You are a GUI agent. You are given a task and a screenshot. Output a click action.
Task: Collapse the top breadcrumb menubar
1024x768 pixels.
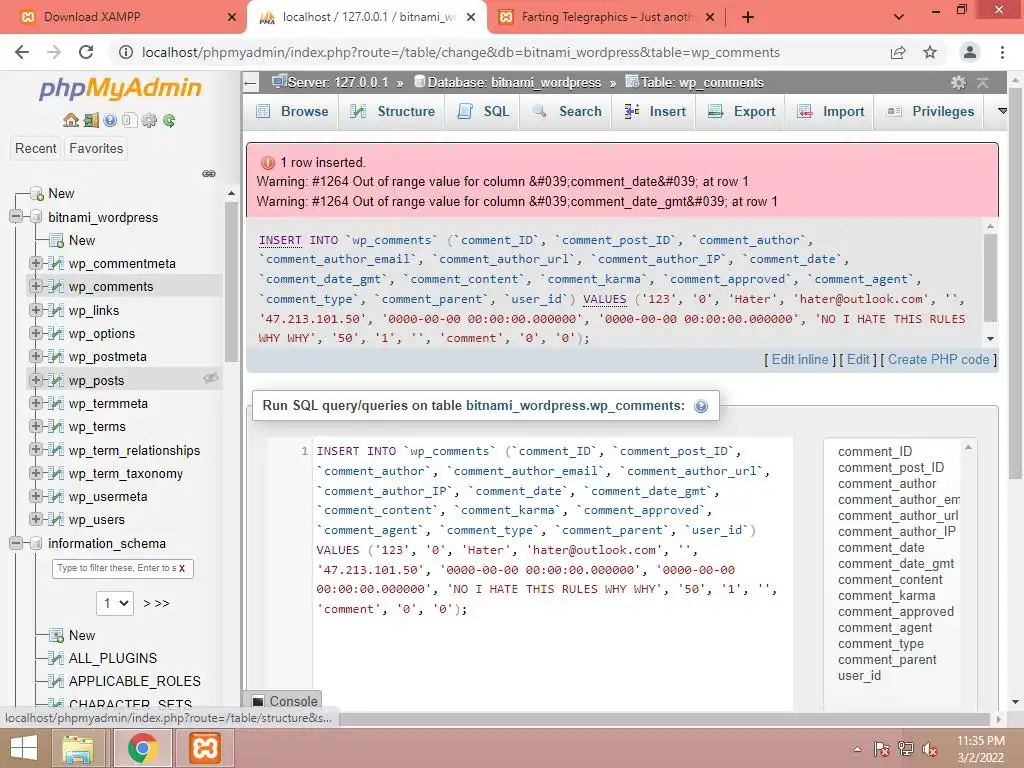coord(982,82)
